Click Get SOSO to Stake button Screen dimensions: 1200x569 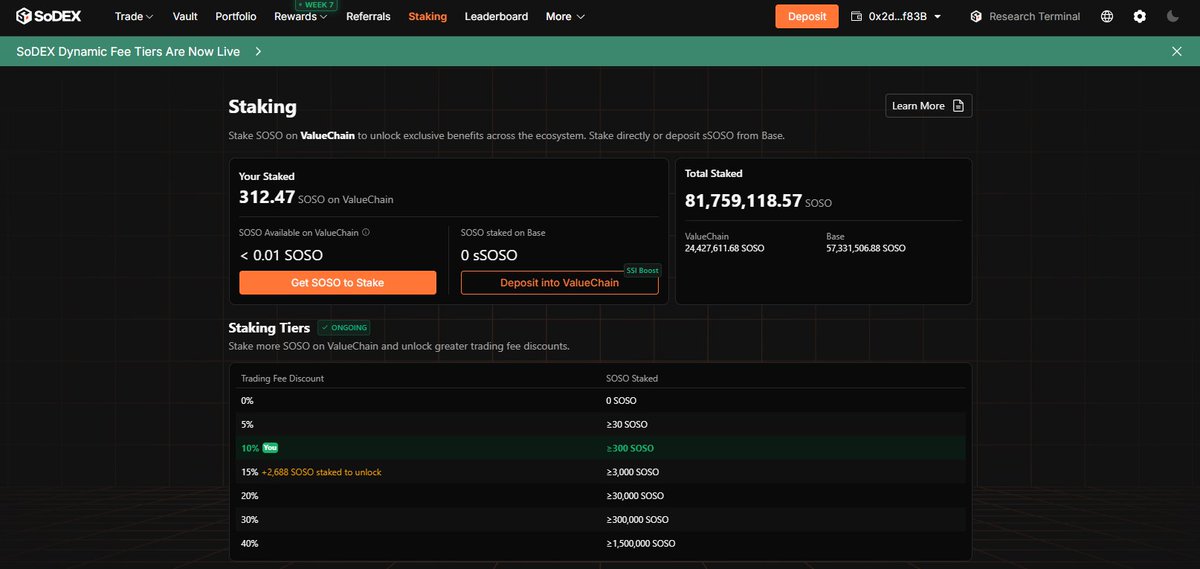tap(338, 283)
